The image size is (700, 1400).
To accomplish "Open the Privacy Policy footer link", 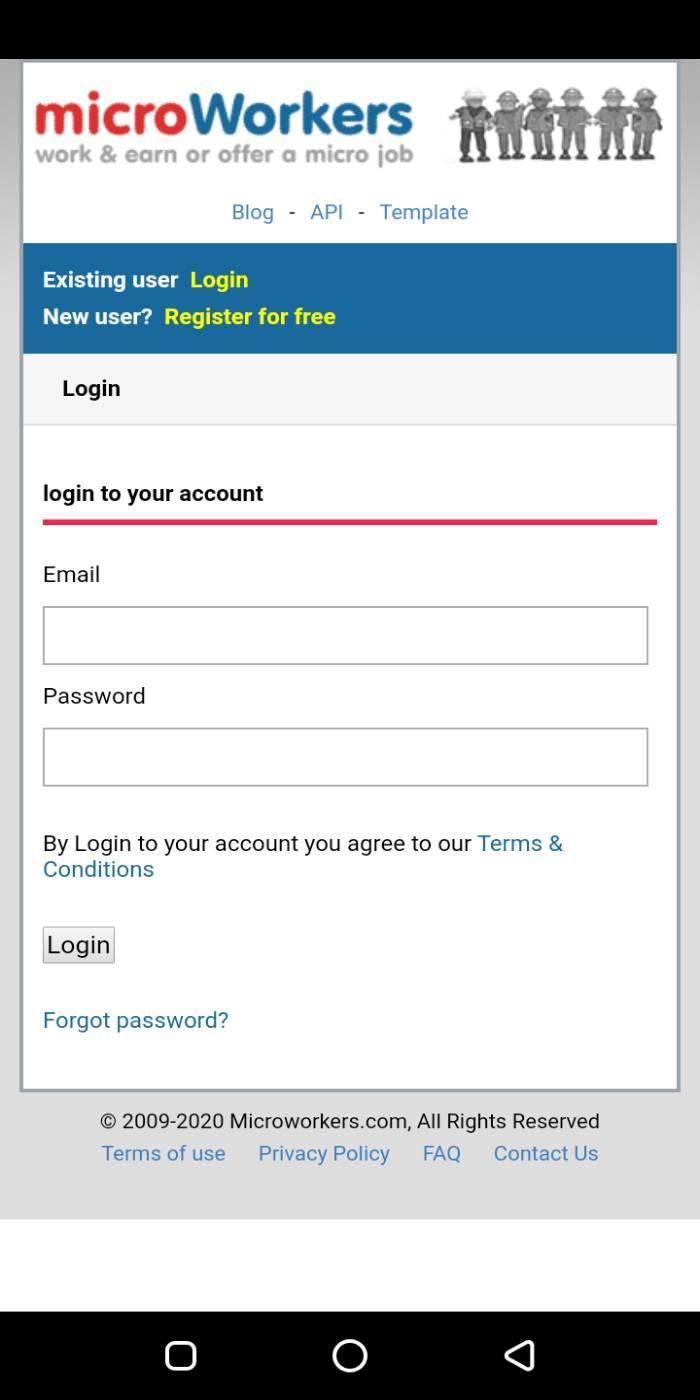I will point(324,1153).
